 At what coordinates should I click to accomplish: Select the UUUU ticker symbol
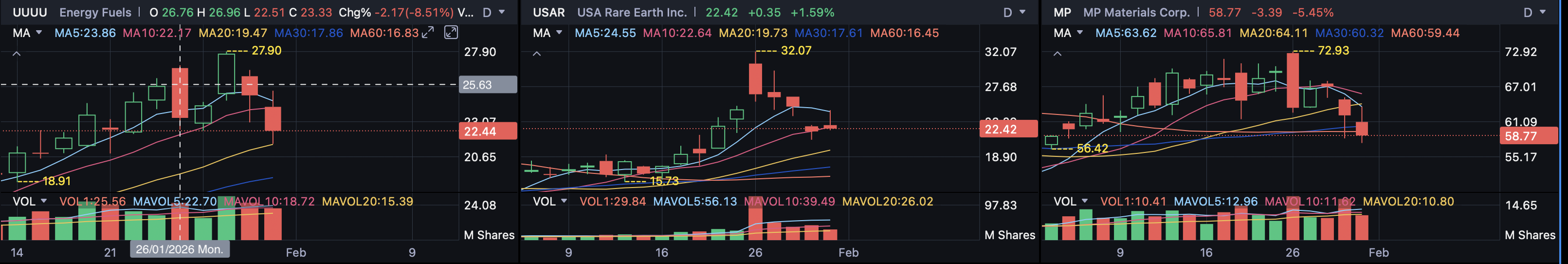pos(29,12)
